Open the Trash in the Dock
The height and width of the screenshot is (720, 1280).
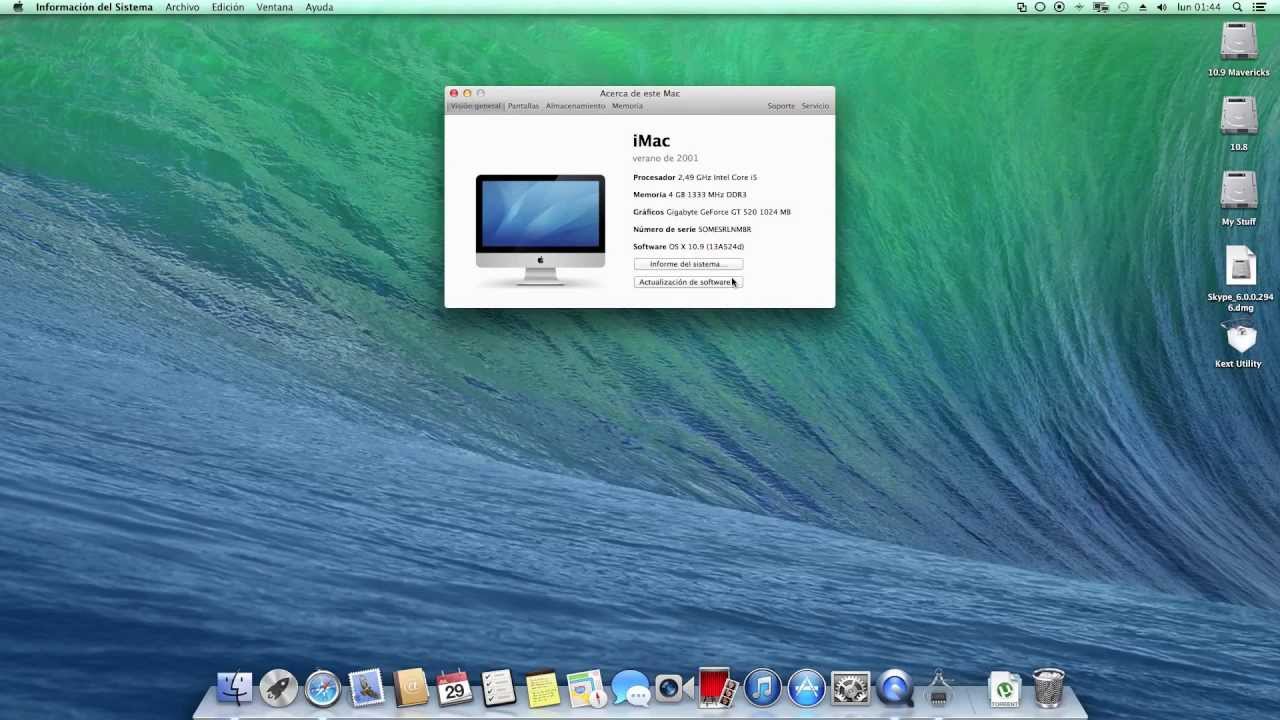(x=1048, y=688)
